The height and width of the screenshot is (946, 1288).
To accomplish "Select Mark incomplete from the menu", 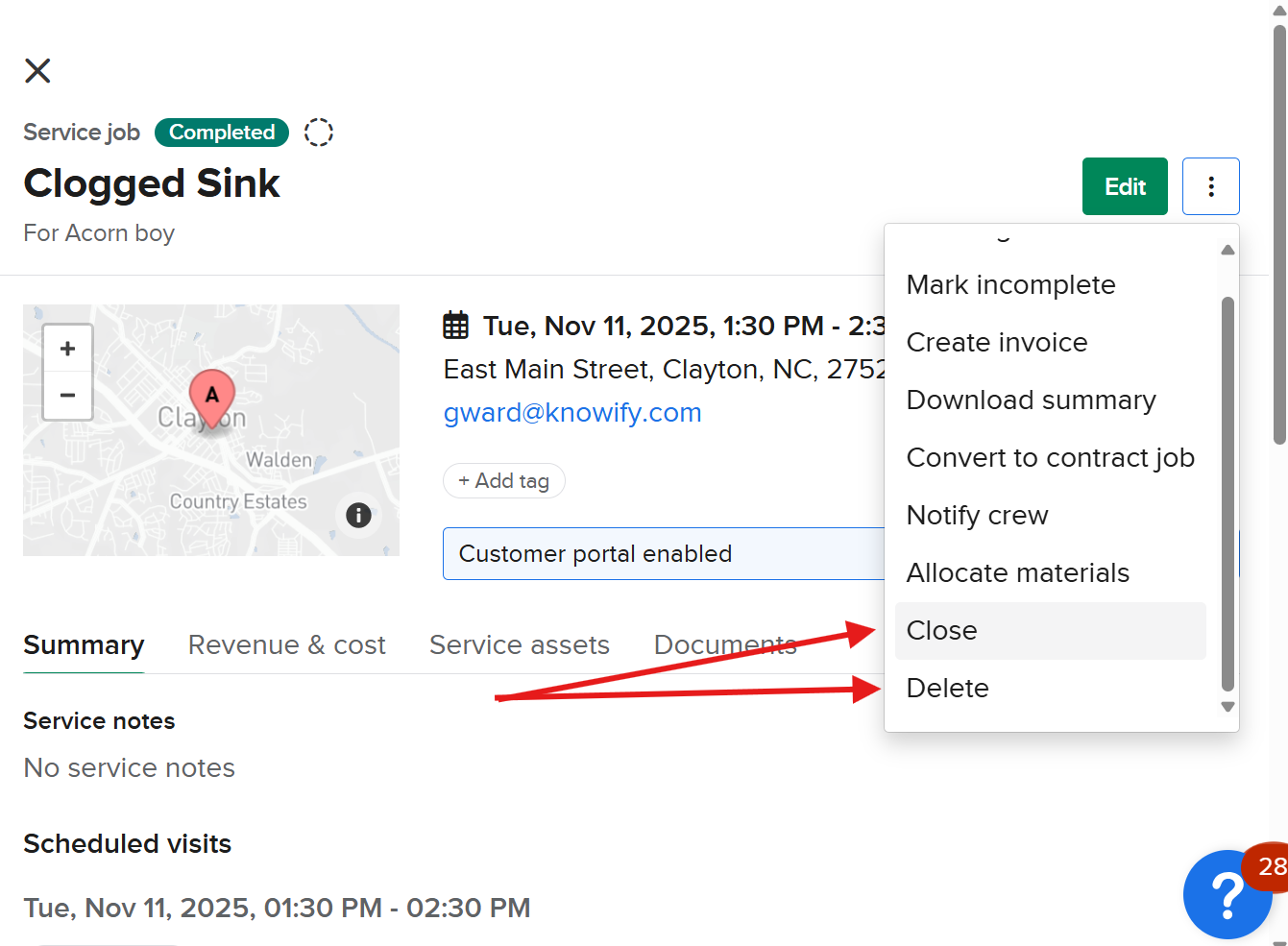I will [1010, 285].
